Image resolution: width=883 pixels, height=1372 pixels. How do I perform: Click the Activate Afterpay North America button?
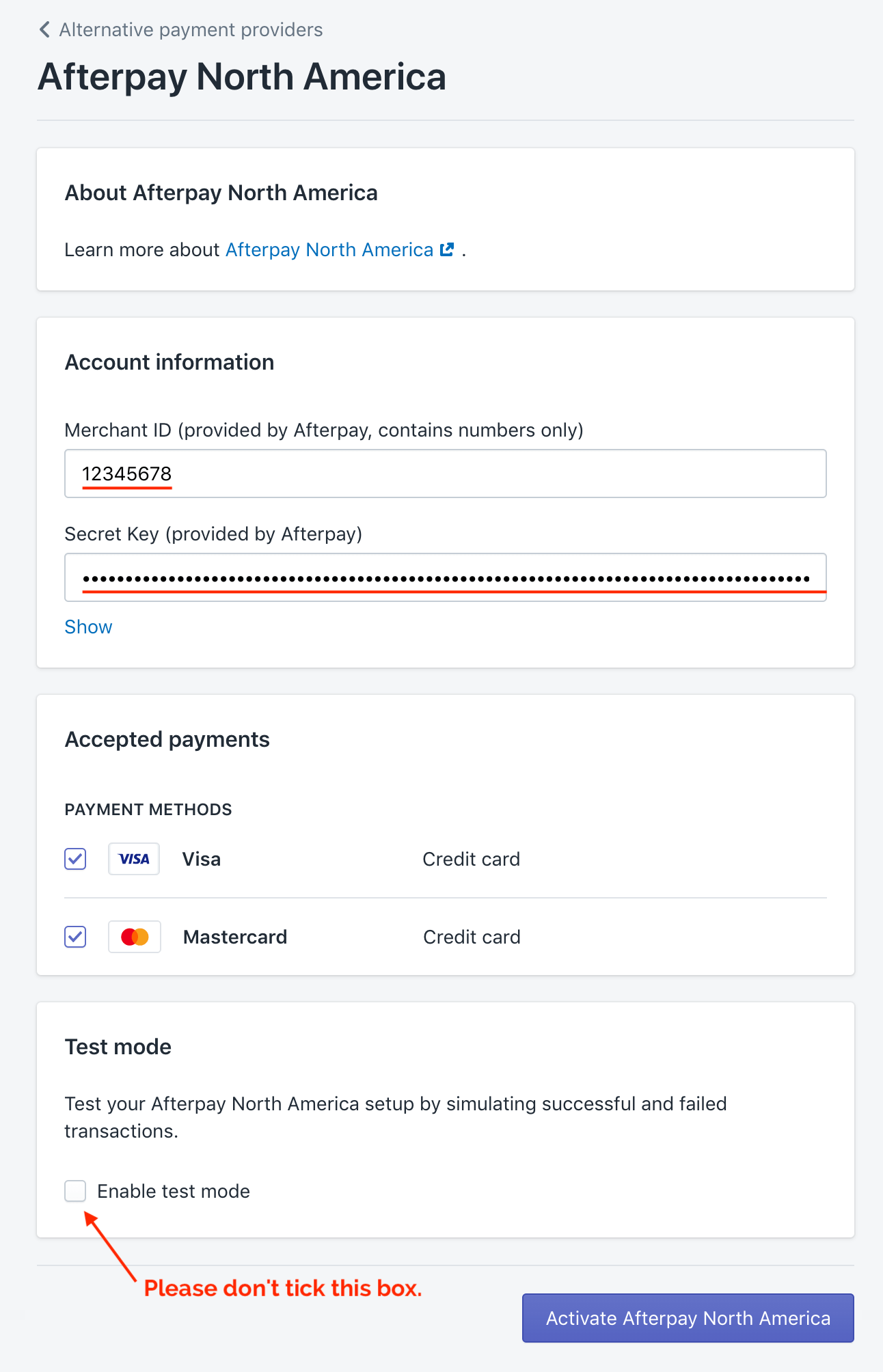tap(688, 1318)
